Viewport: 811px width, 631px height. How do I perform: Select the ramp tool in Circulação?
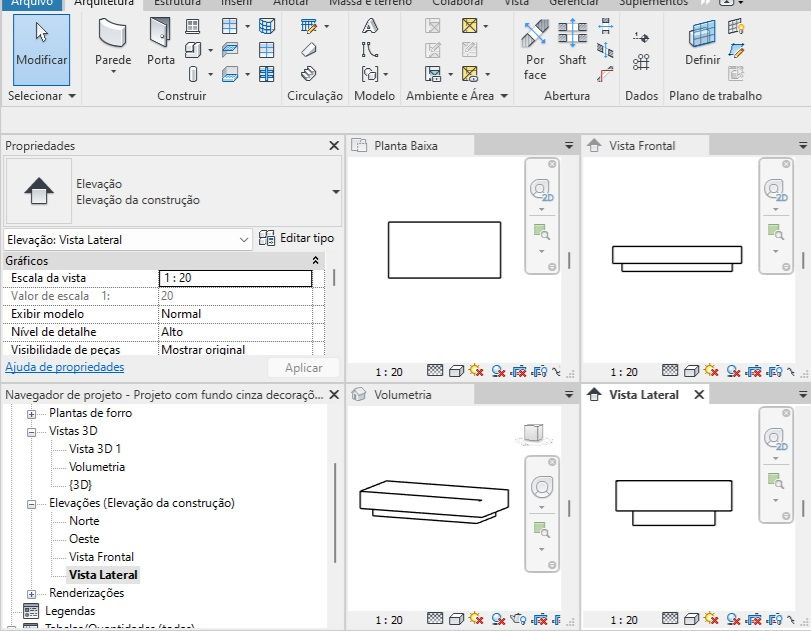(308, 50)
